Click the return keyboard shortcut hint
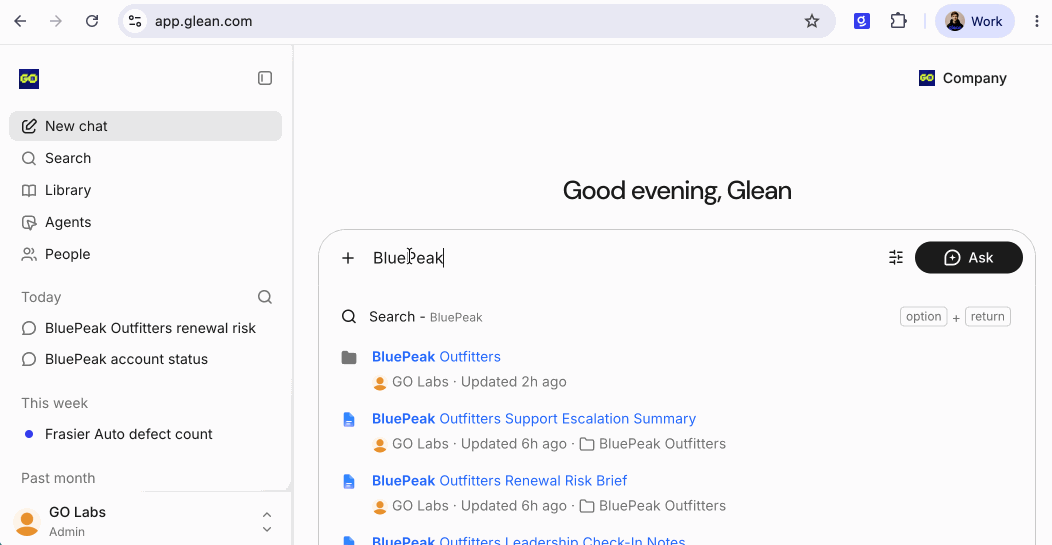This screenshot has height=545, width=1052. click(x=988, y=317)
